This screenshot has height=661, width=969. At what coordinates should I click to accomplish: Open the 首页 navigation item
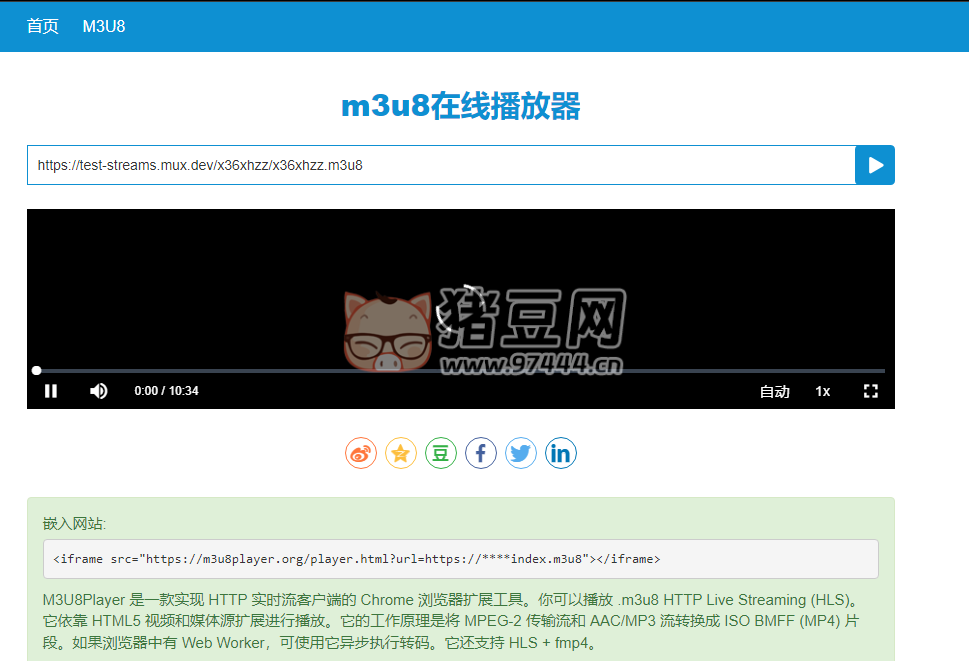click(x=42, y=26)
